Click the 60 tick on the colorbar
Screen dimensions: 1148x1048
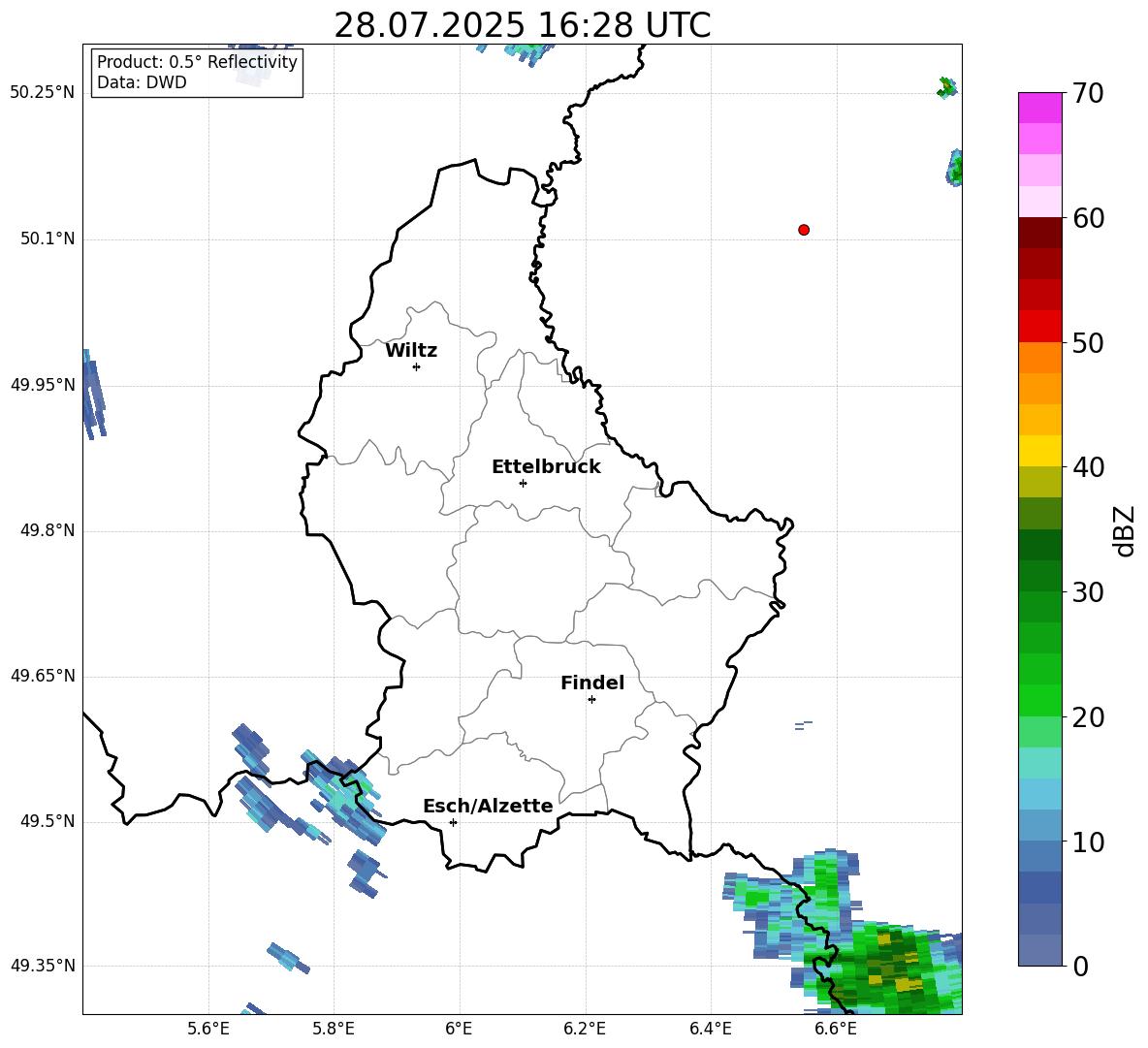pyautogui.click(x=1088, y=218)
